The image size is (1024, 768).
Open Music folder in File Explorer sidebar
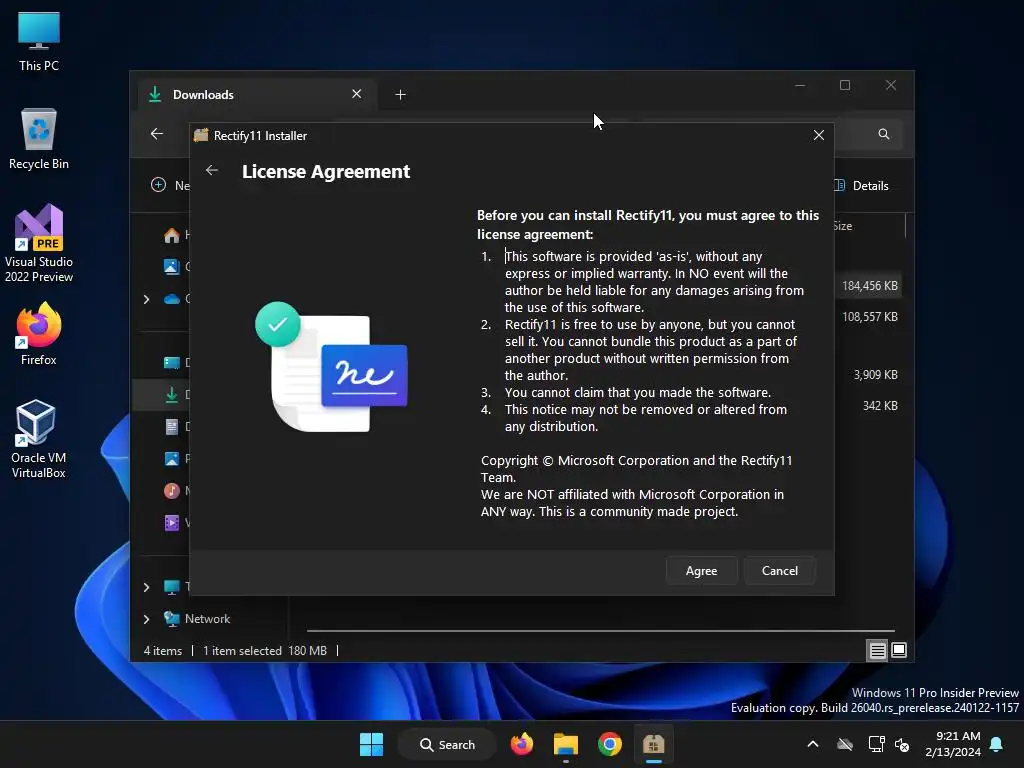[x=172, y=490]
